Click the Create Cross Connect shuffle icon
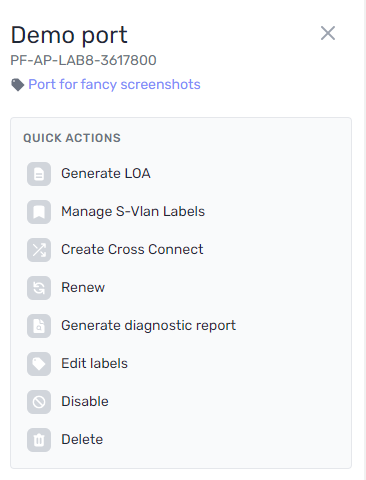 39,250
